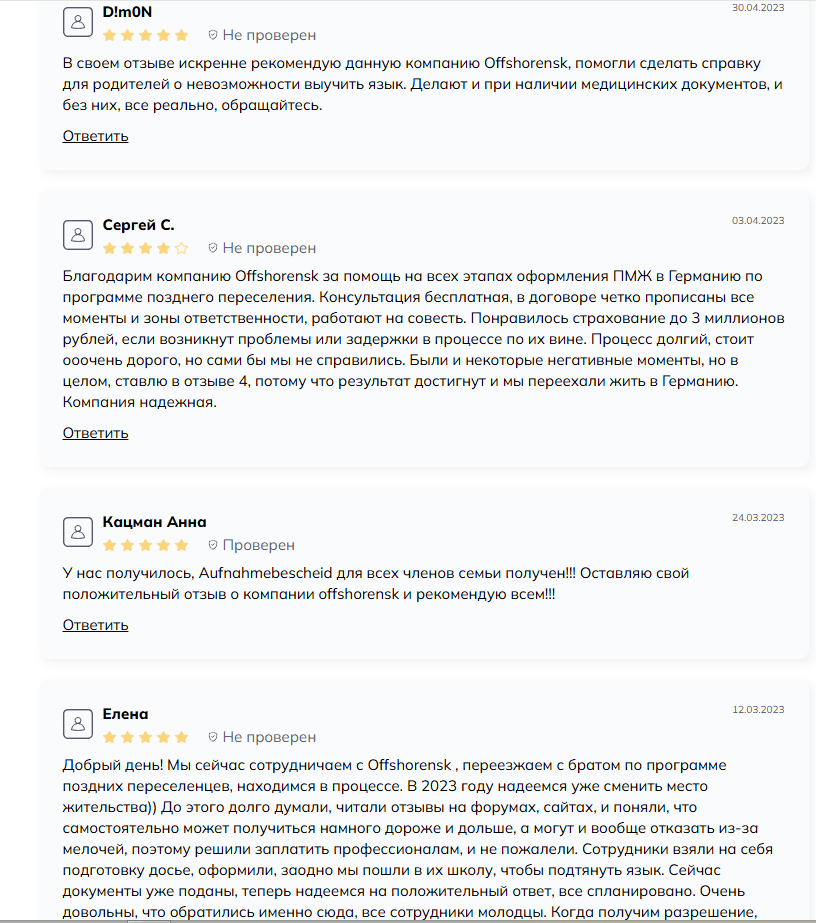Click the date 24.03.2023

click(758, 518)
